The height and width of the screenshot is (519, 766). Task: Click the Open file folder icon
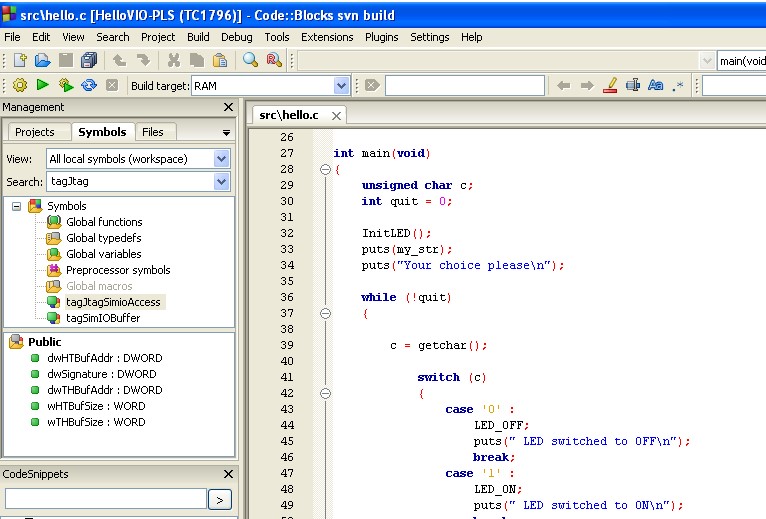[43, 61]
